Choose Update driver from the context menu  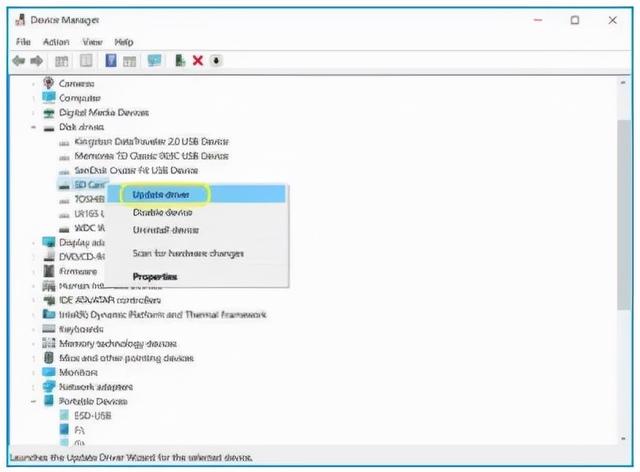pyautogui.click(x=196, y=194)
